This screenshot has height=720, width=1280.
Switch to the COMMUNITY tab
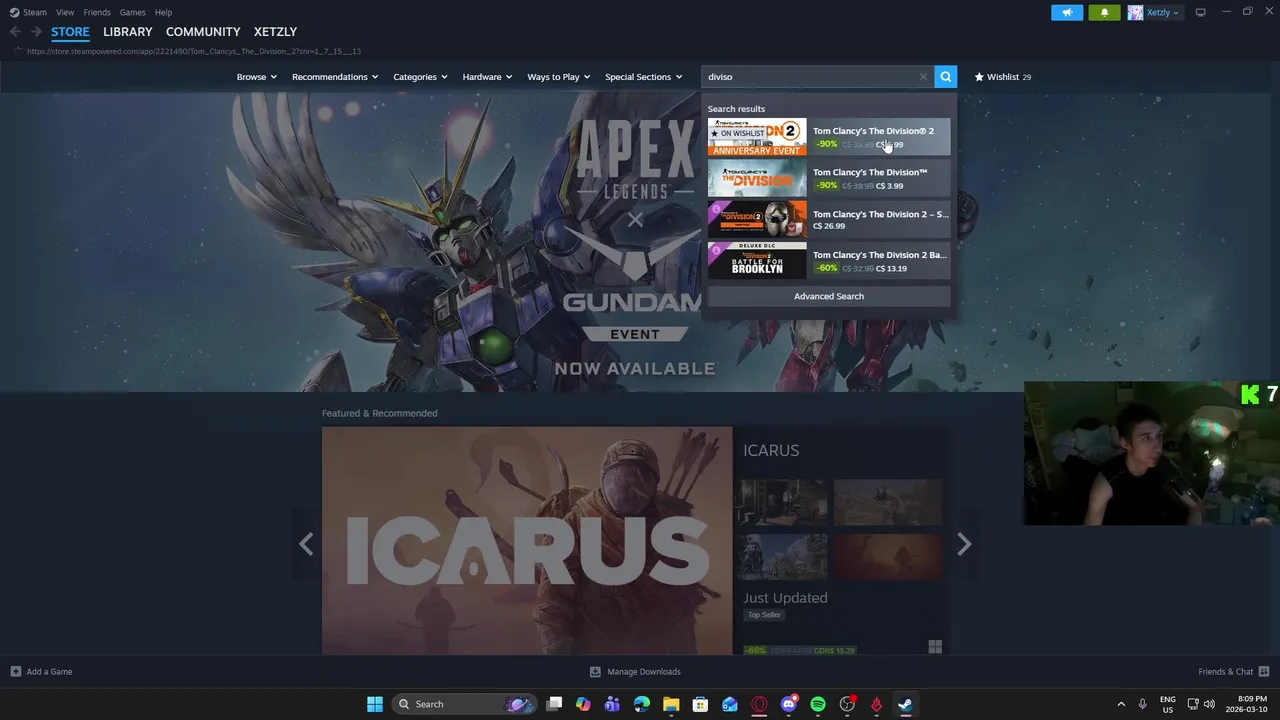click(x=203, y=32)
